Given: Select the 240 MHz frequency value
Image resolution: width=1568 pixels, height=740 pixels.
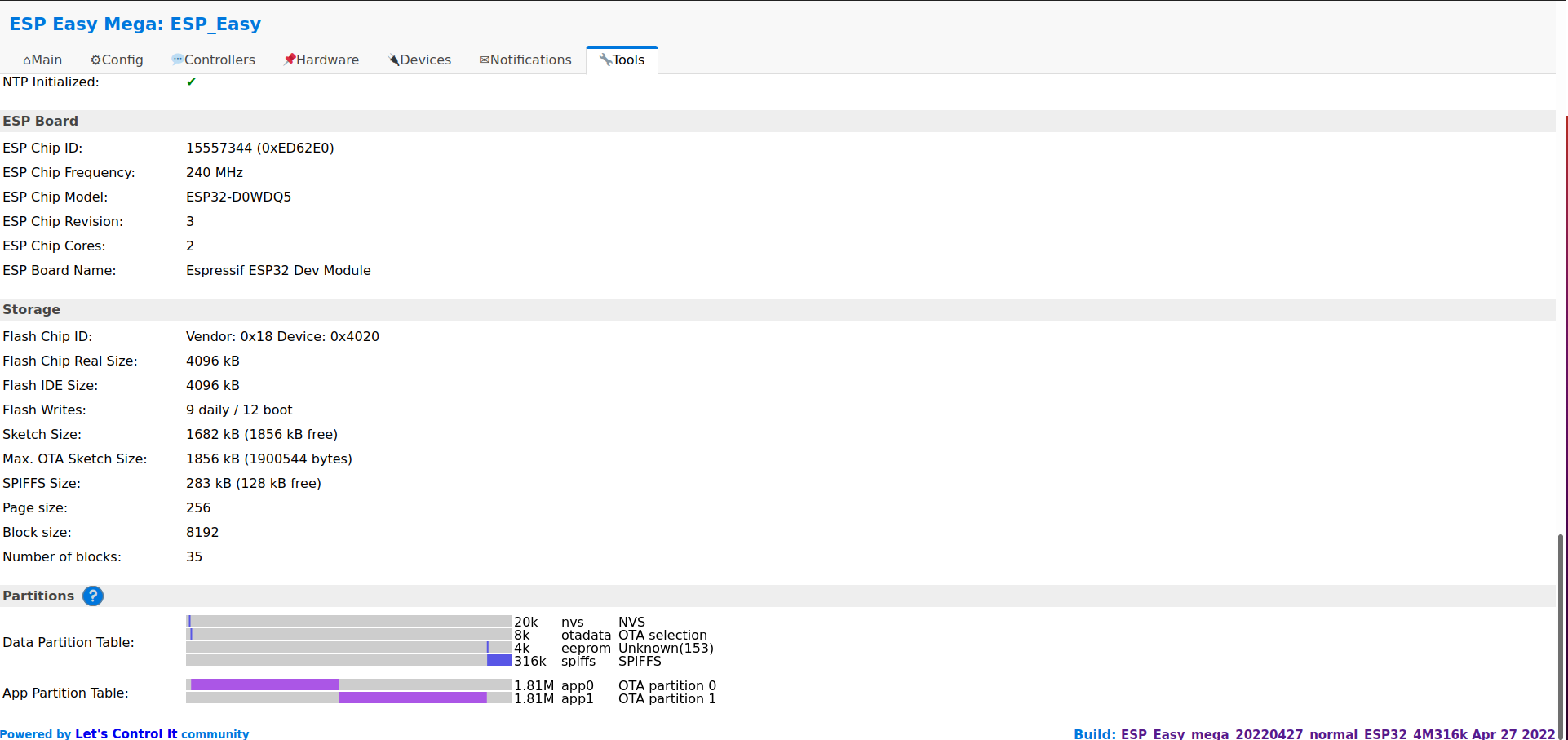Looking at the screenshot, I should 215,173.
